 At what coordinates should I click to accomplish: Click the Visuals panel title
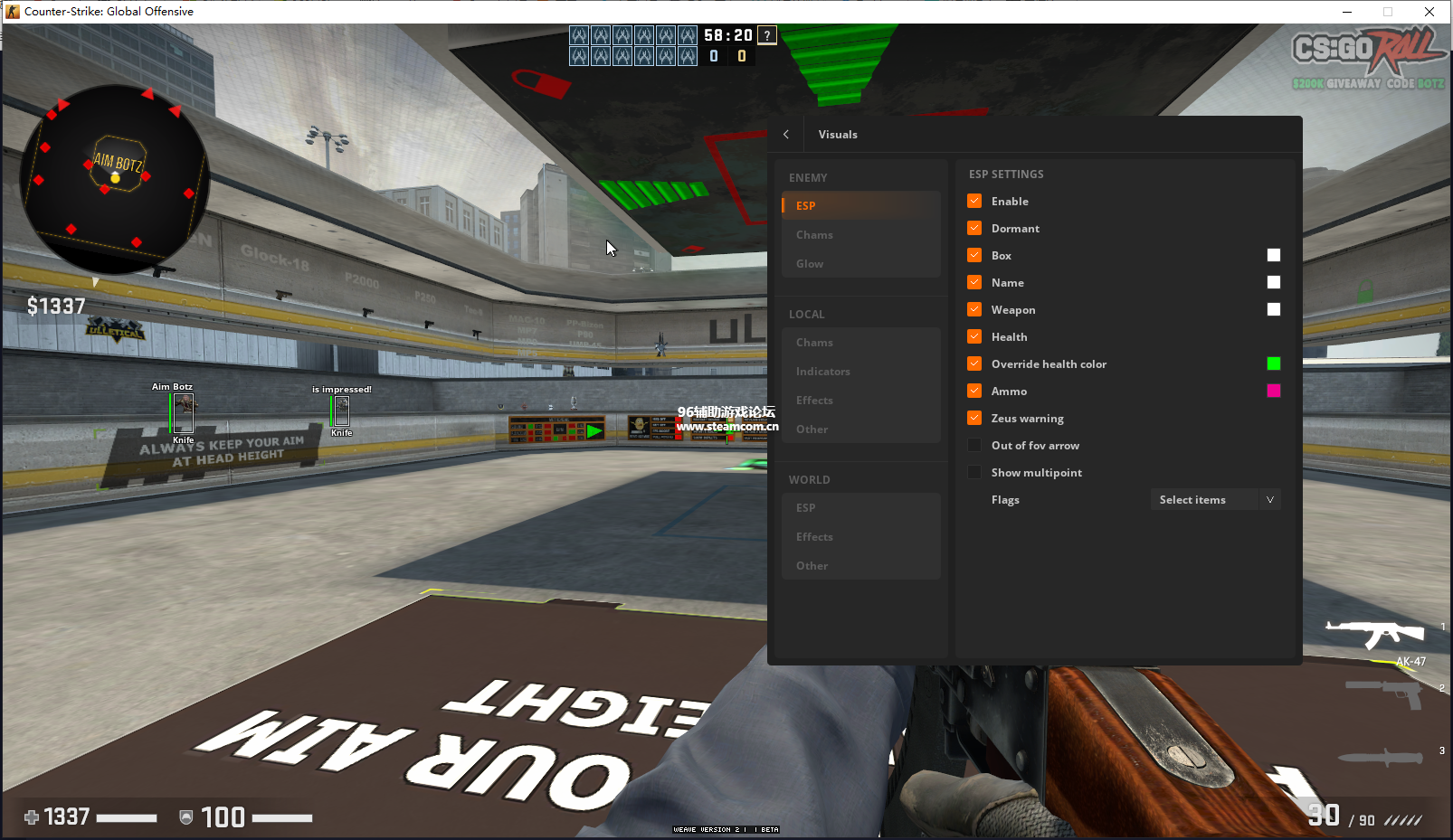(x=838, y=134)
